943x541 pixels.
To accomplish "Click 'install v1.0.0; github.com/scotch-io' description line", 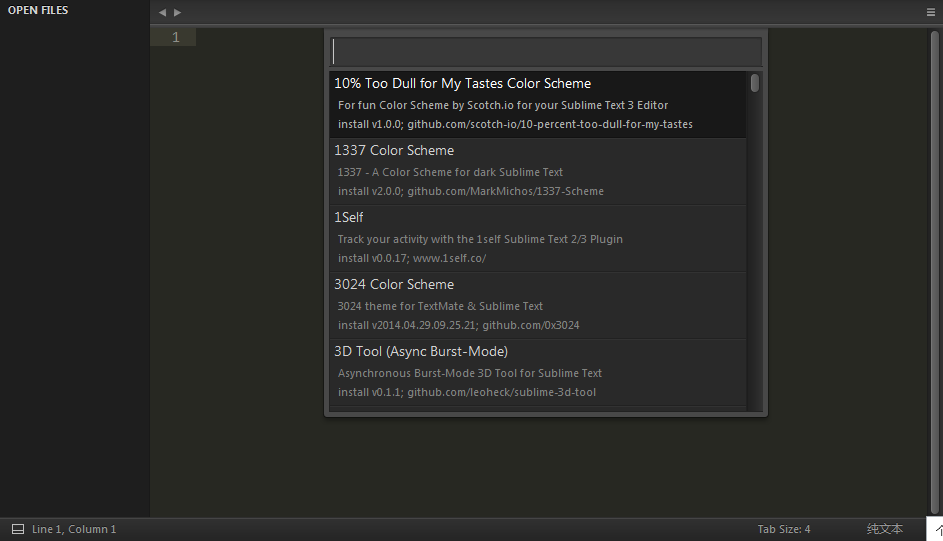I will (x=515, y=124).
